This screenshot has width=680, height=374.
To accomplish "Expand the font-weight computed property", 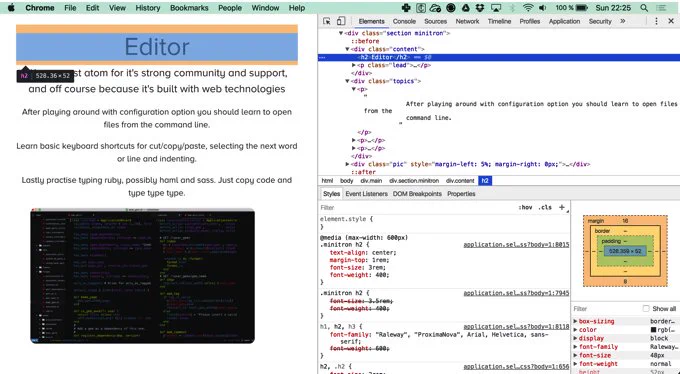I will click(575, 364).
